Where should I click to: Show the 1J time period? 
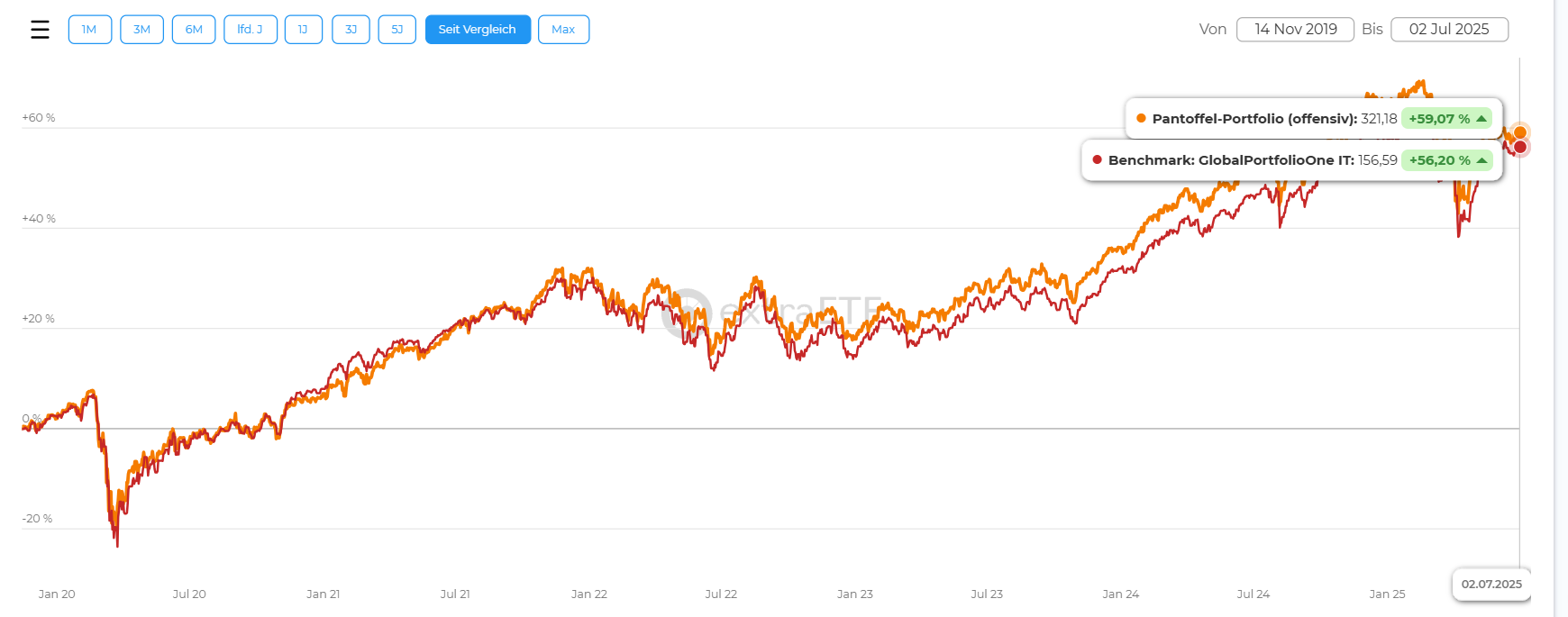tap(303, 30)
